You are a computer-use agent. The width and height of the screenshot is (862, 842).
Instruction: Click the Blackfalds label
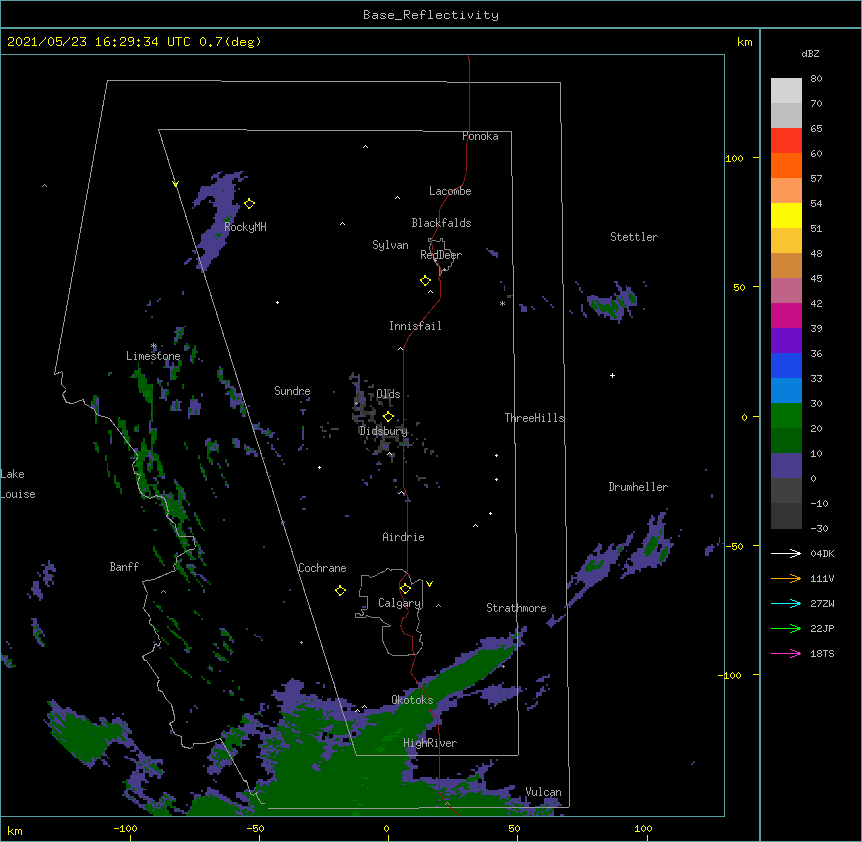coord(441,223)
